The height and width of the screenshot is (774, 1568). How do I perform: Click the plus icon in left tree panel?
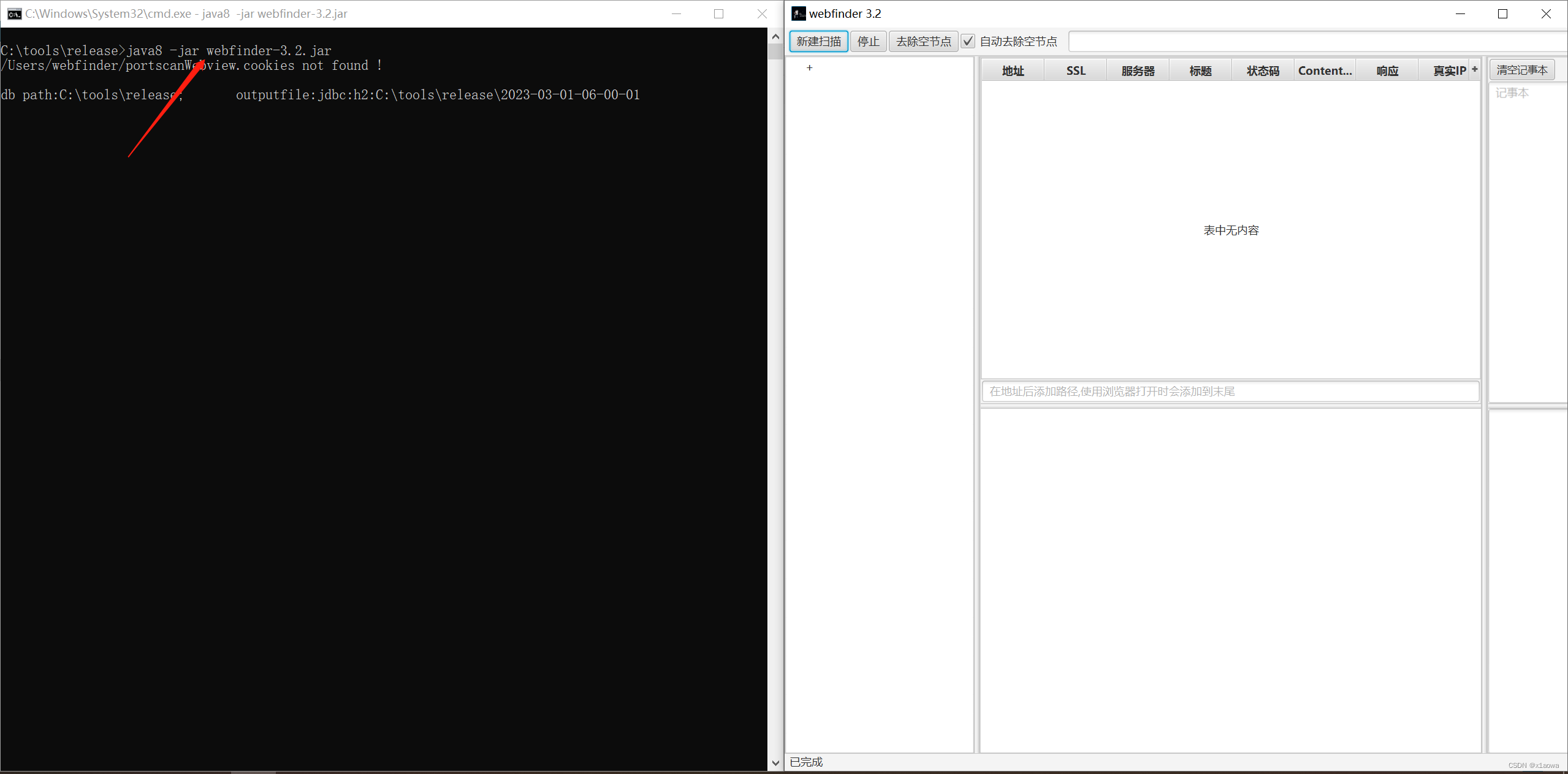click(x=809, y=68)
